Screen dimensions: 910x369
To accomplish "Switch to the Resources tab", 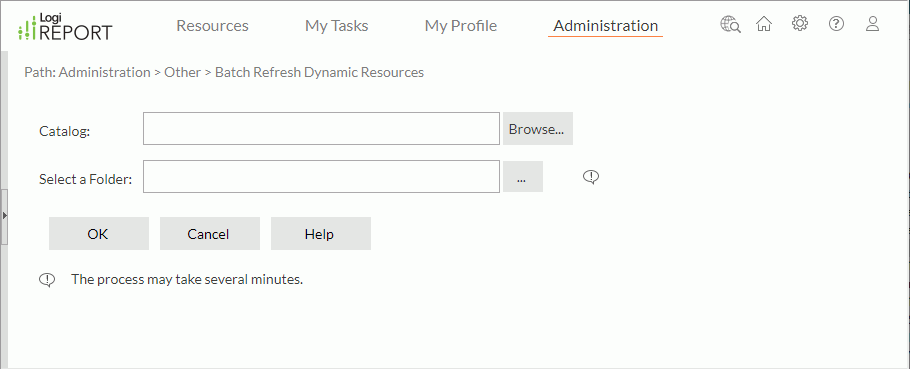I will [212, 26].
